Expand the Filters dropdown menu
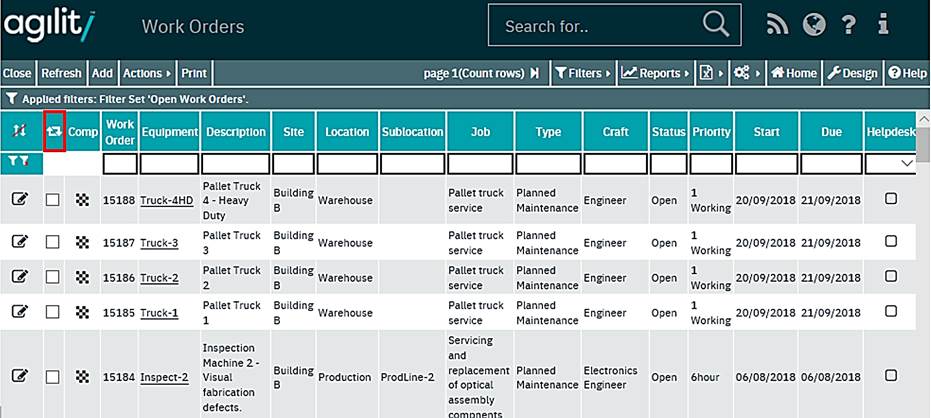 click(x=582, y=73)
